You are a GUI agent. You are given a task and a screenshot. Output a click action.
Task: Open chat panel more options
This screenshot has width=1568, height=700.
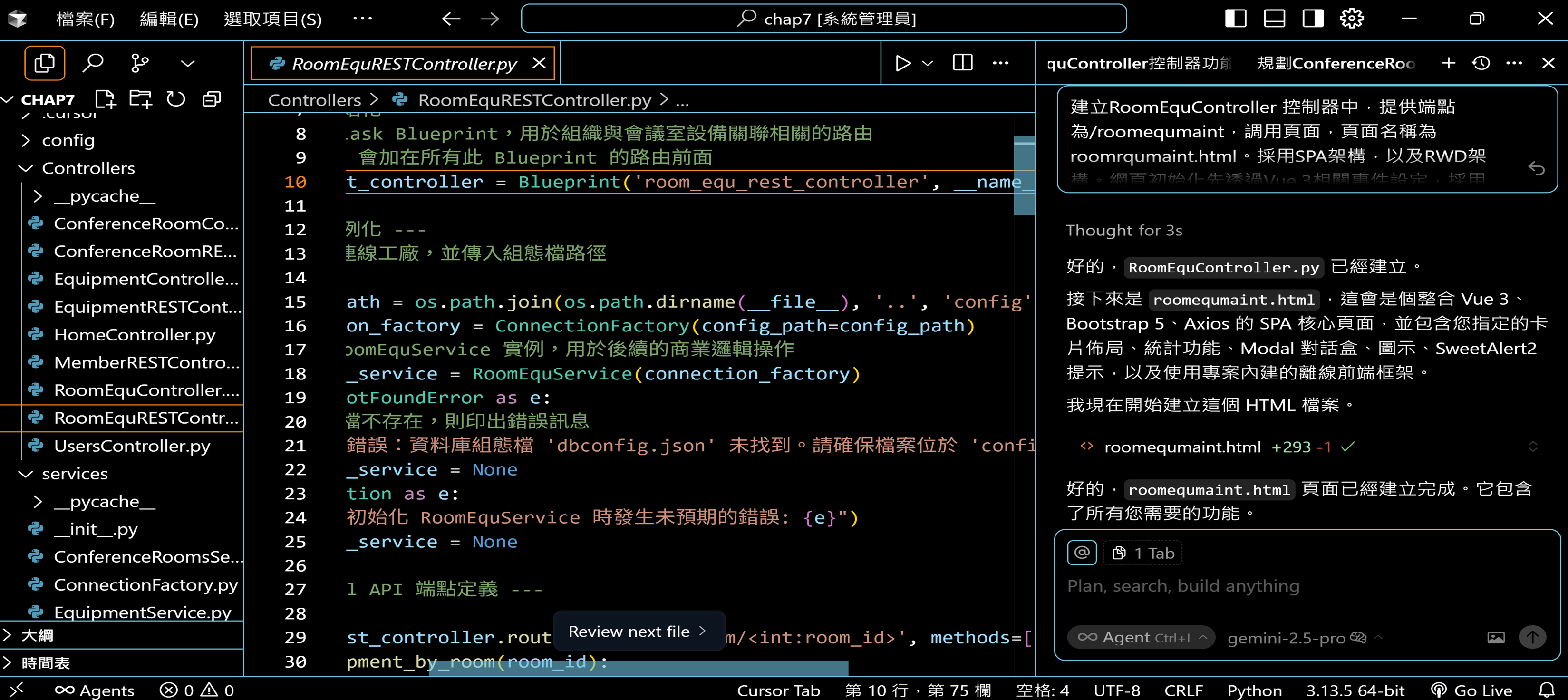click(1514, 63)
